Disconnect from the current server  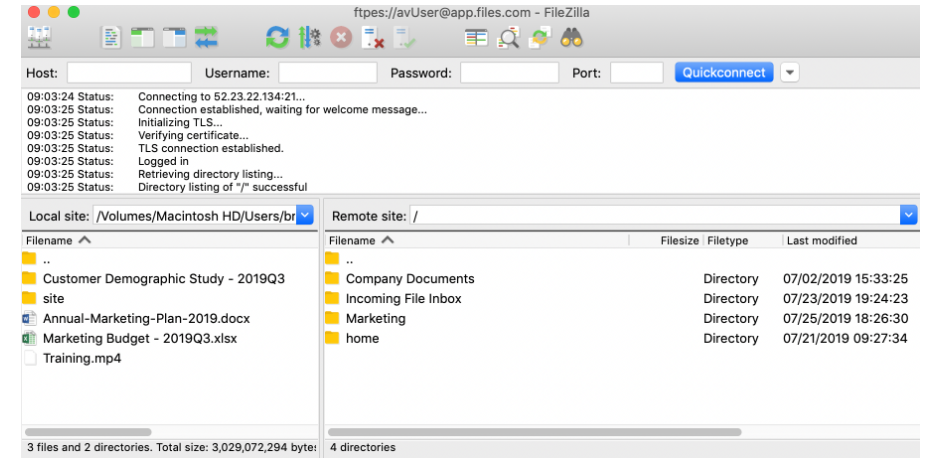click(x=373, y=38)
